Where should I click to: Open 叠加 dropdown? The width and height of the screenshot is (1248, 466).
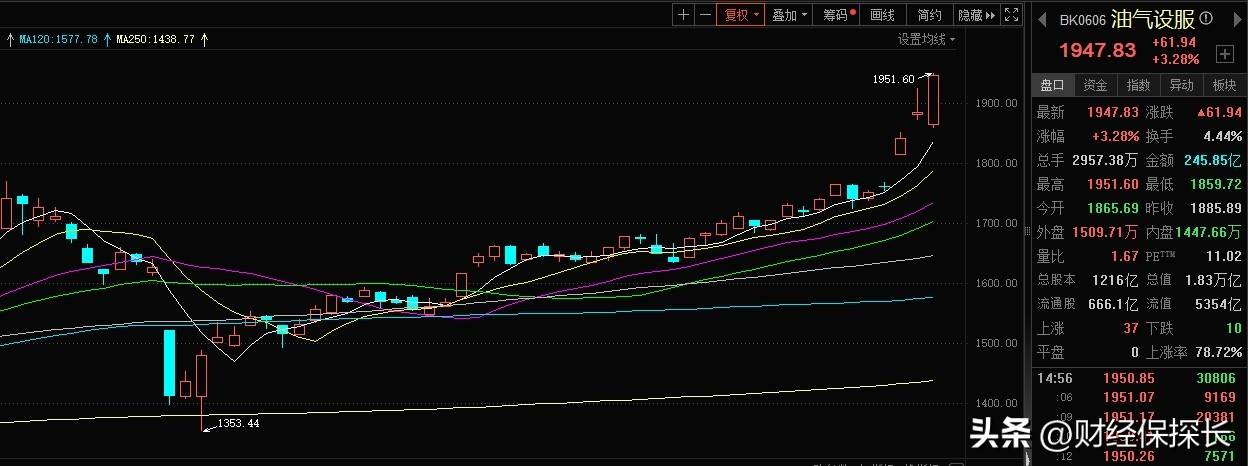[x=789, y=15]
